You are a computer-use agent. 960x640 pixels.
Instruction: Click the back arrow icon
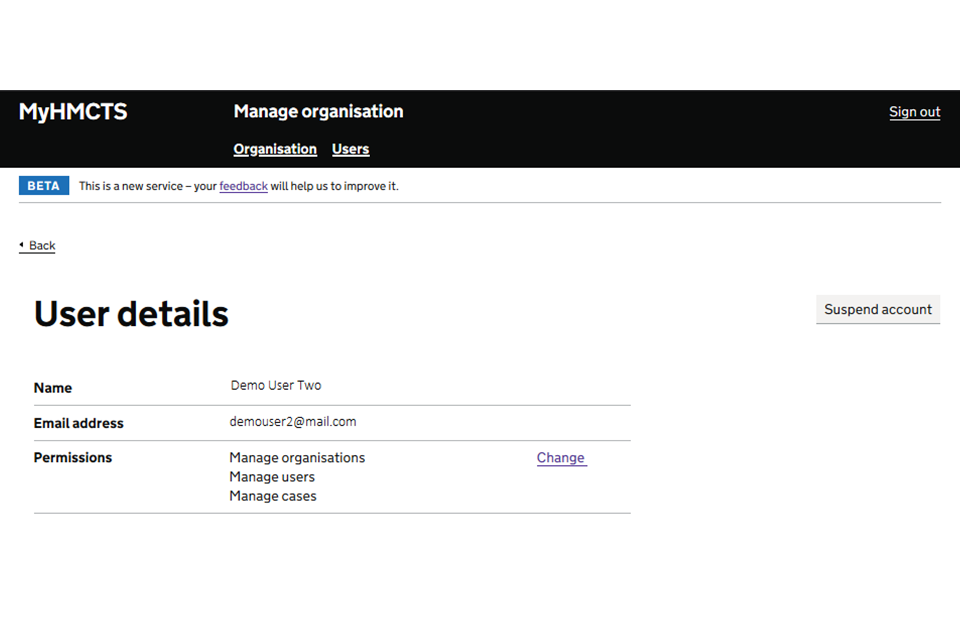click(x=23, y=245)
